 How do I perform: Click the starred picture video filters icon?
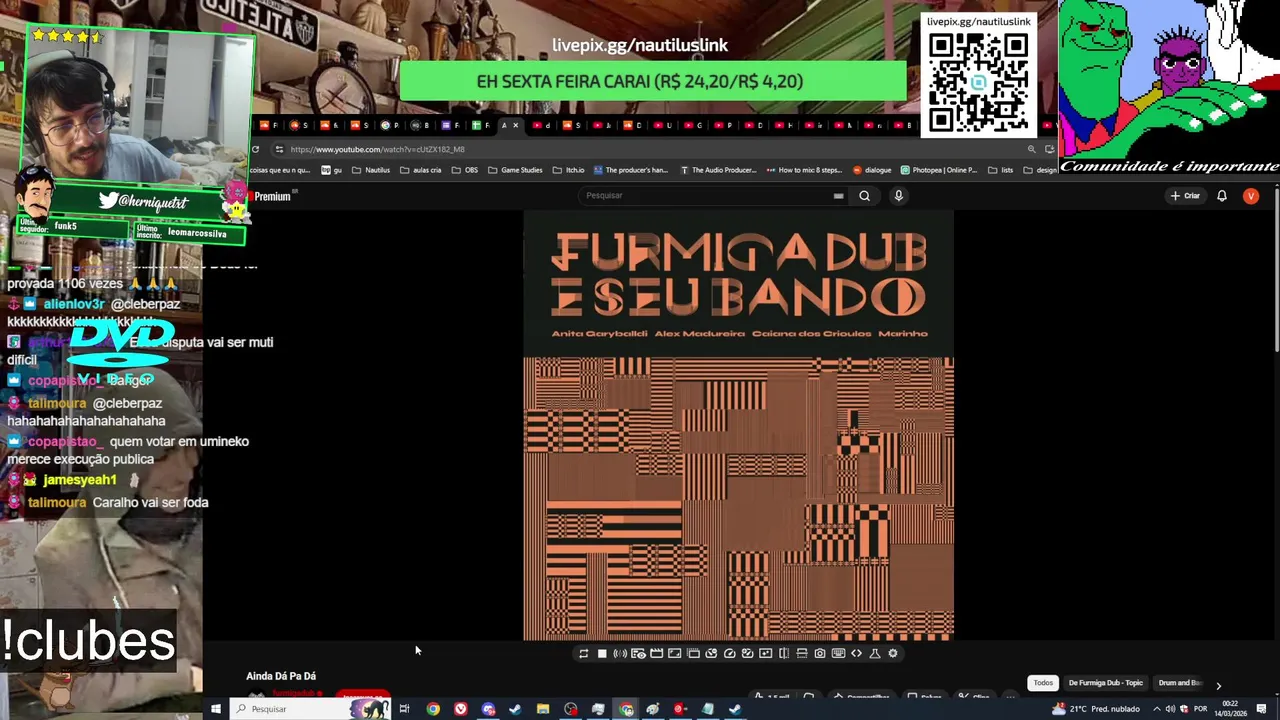(x=766, y=653)
